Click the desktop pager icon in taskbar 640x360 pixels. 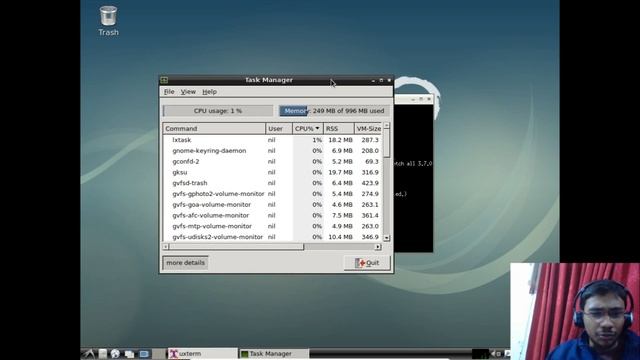[x=144, y=354]
